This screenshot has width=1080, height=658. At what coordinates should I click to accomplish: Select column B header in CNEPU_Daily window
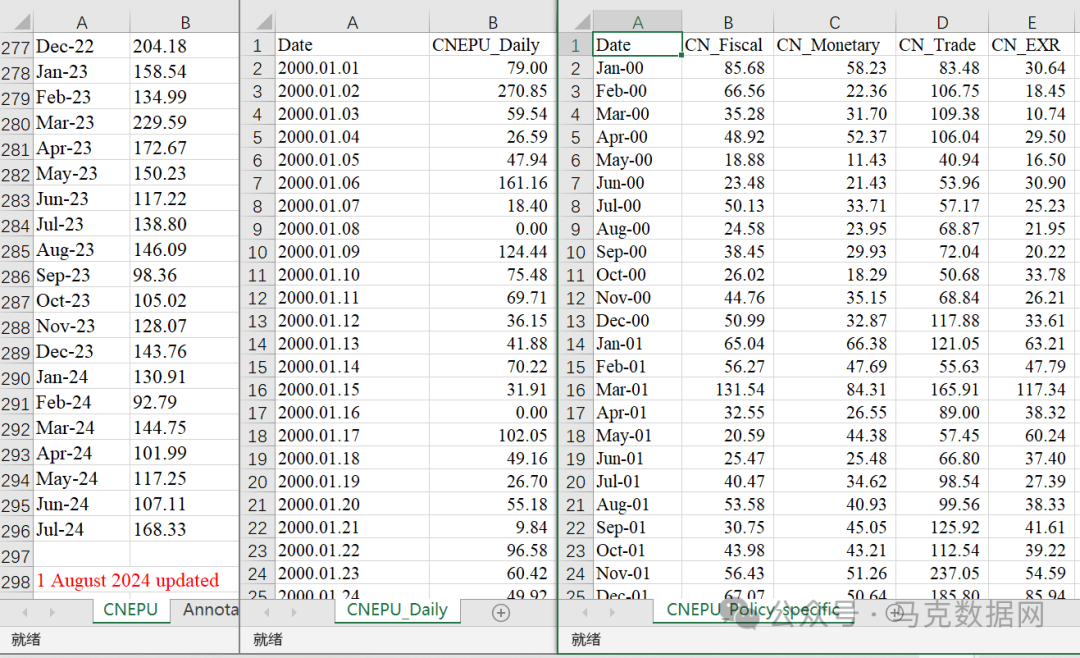(492, 23)
